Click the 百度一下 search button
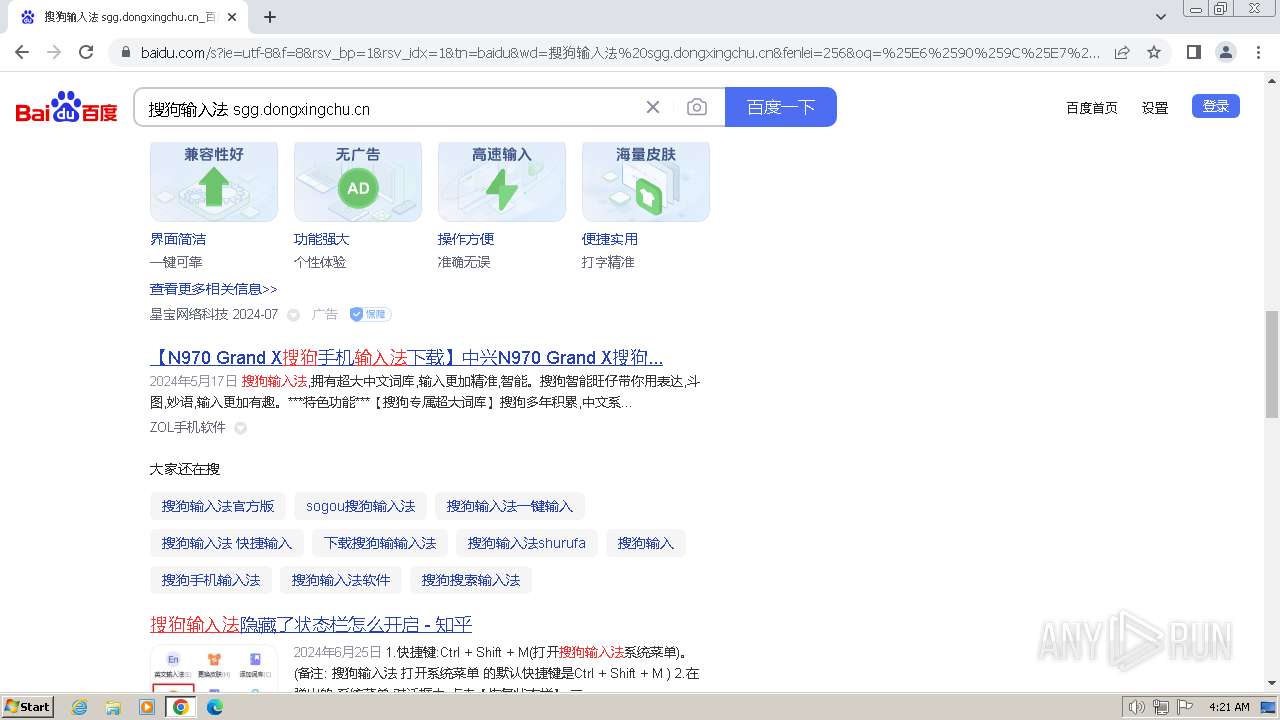The height and width of the screenshot is (720, 1280). click(x=781, y=107)
